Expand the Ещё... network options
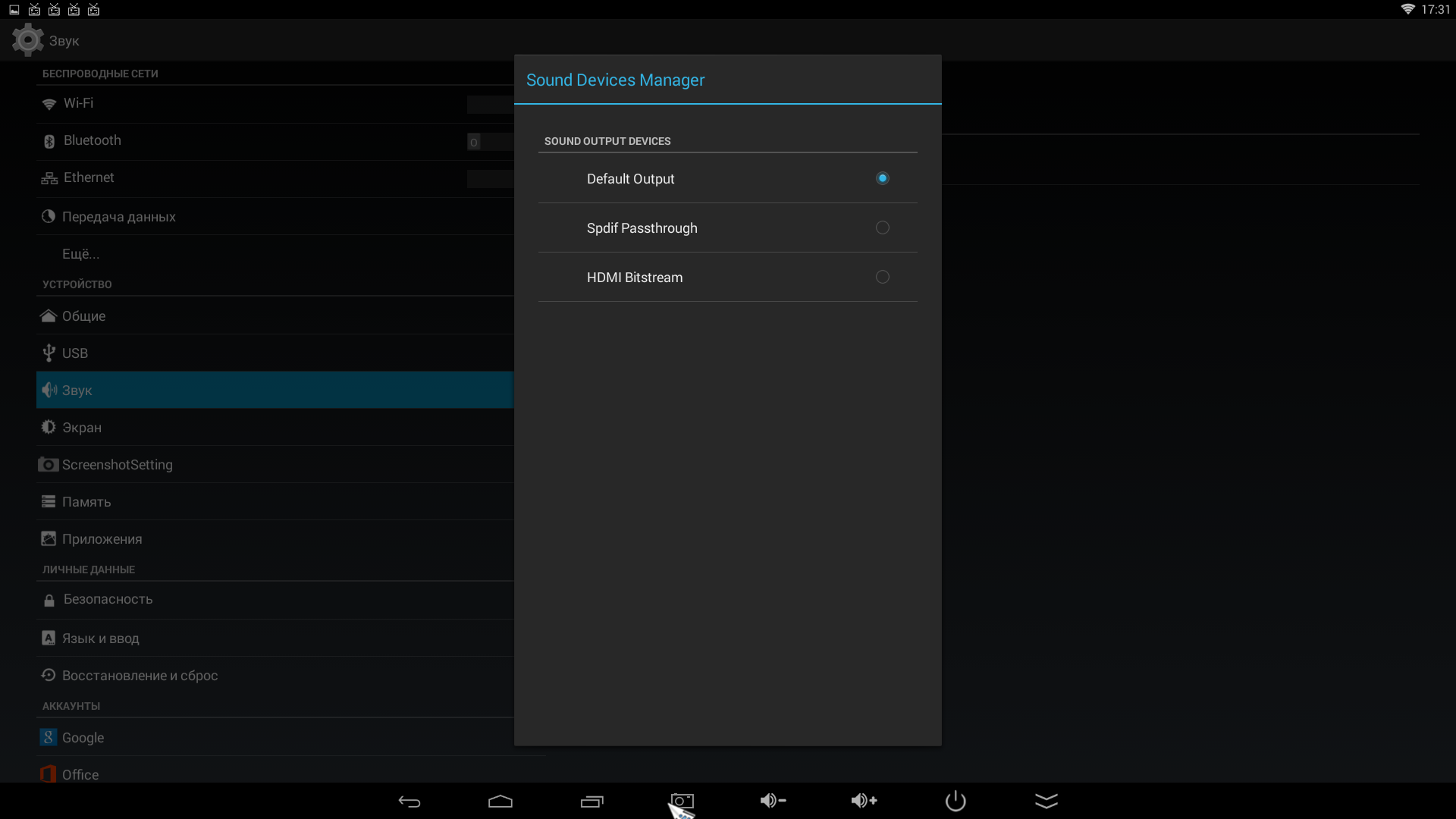The height and width of the screenshot is (819, 1456). 81,254
